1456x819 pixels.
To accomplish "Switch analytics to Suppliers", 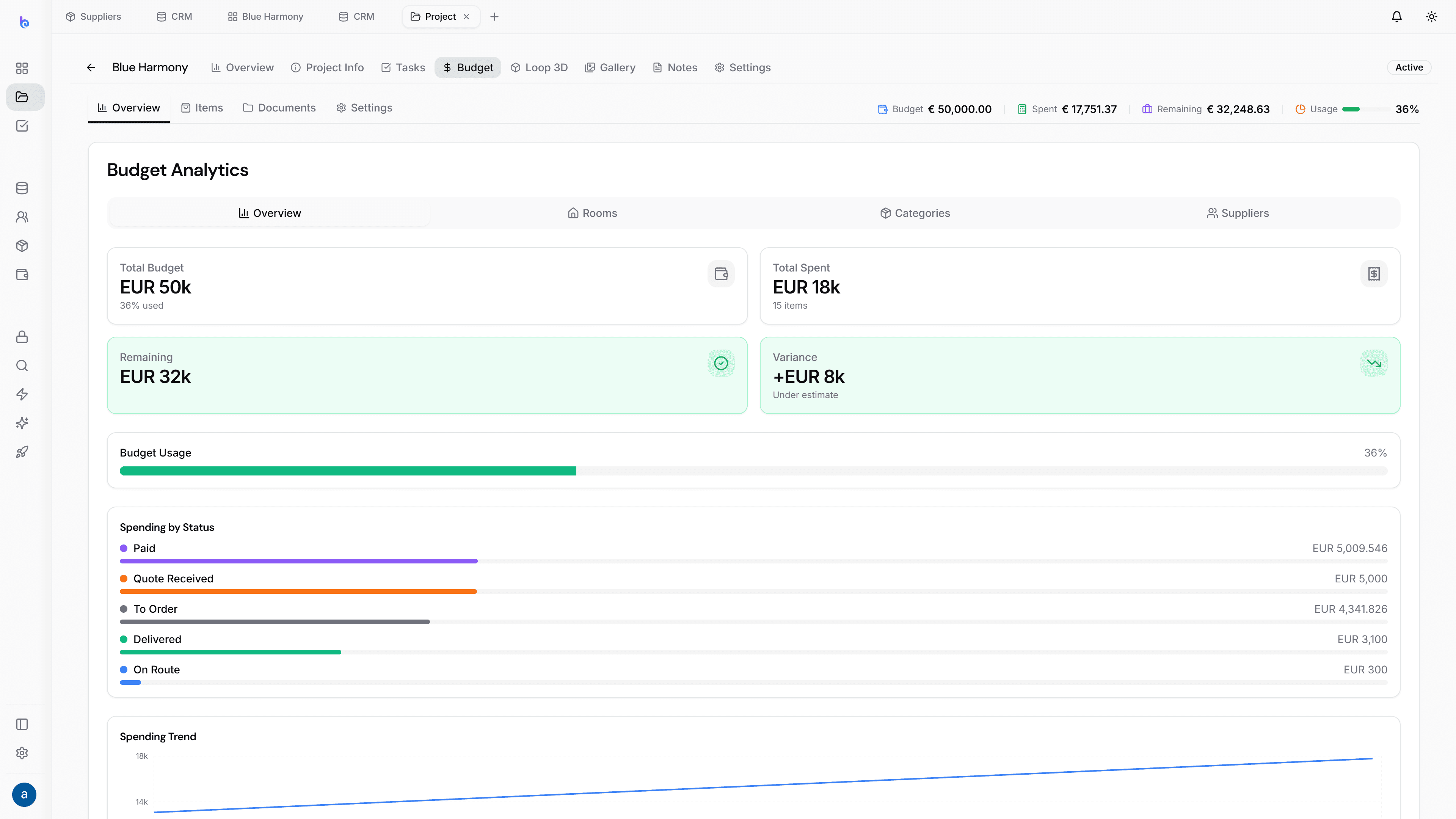I will coord(1238,213).
